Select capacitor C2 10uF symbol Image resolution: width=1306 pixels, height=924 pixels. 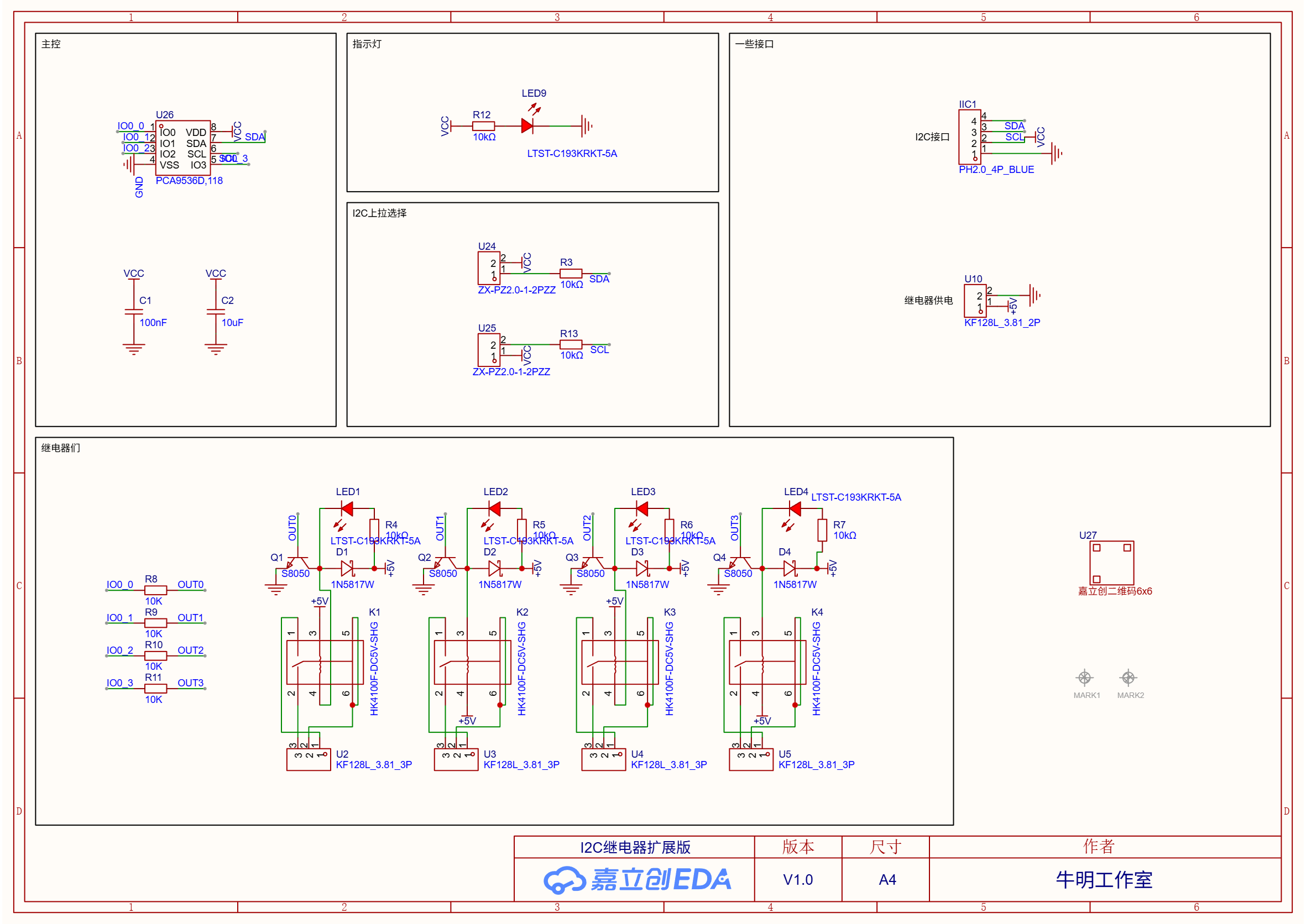pyautogui.click(x=216, y=312)
